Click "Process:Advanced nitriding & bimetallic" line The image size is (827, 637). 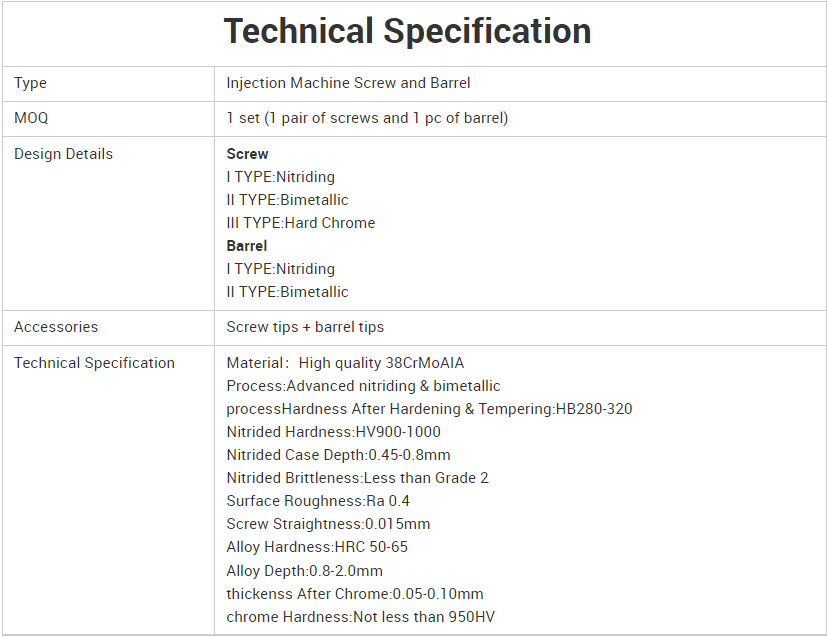(363, 386)
